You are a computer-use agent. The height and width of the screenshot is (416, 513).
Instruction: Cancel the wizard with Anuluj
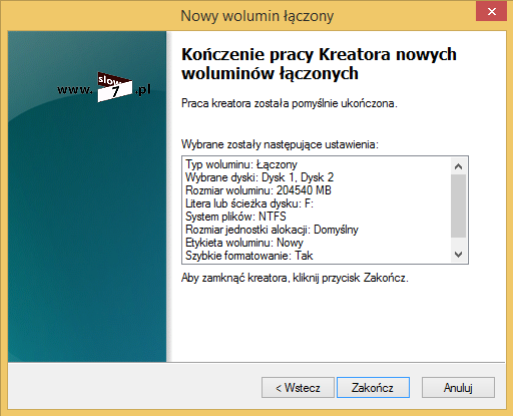(x=458, y=387)
